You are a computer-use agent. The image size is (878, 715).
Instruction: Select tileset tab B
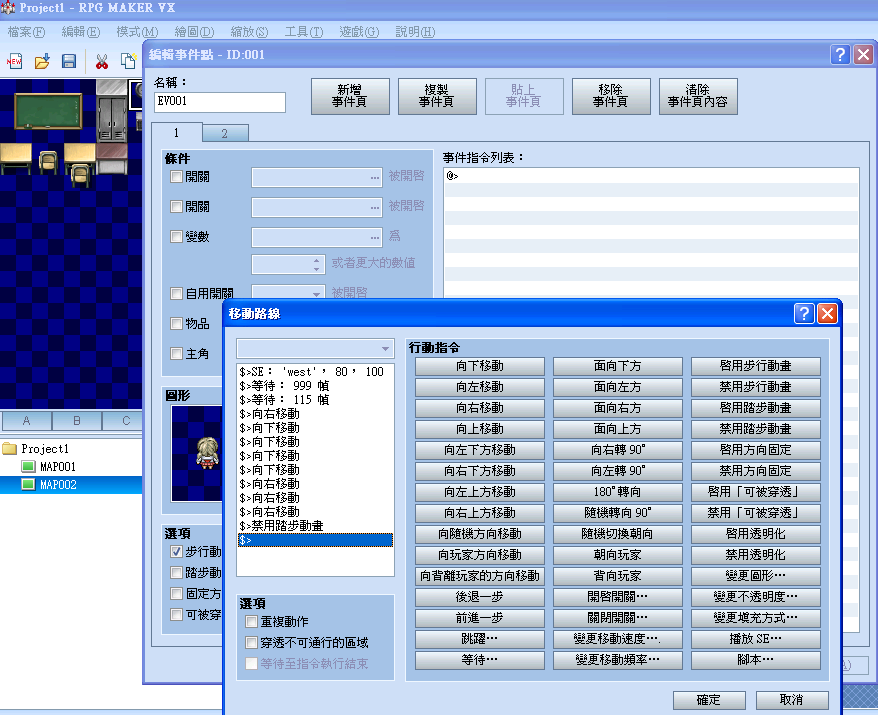[x=77, y=420]
